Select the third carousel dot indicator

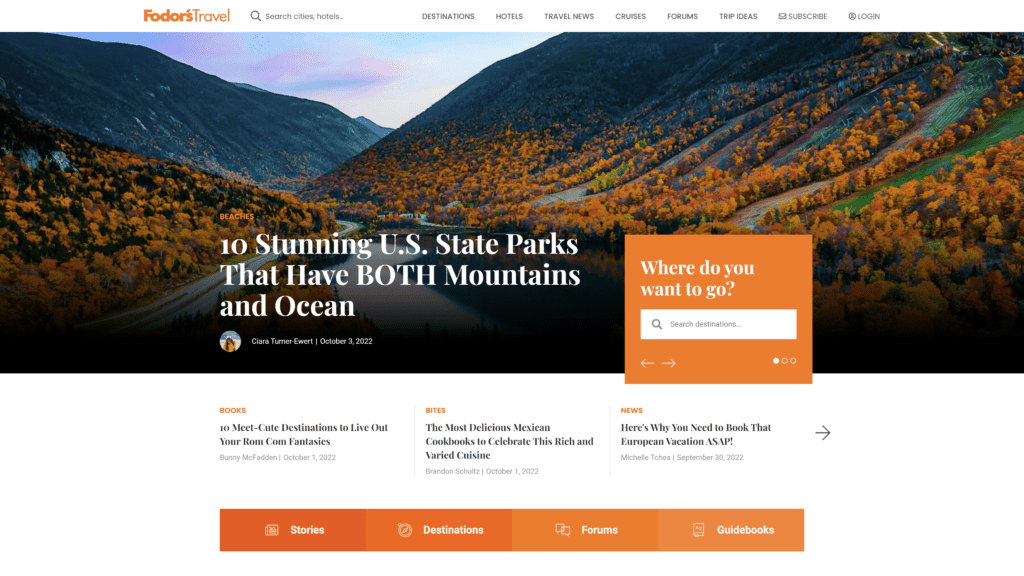[793, 360]
